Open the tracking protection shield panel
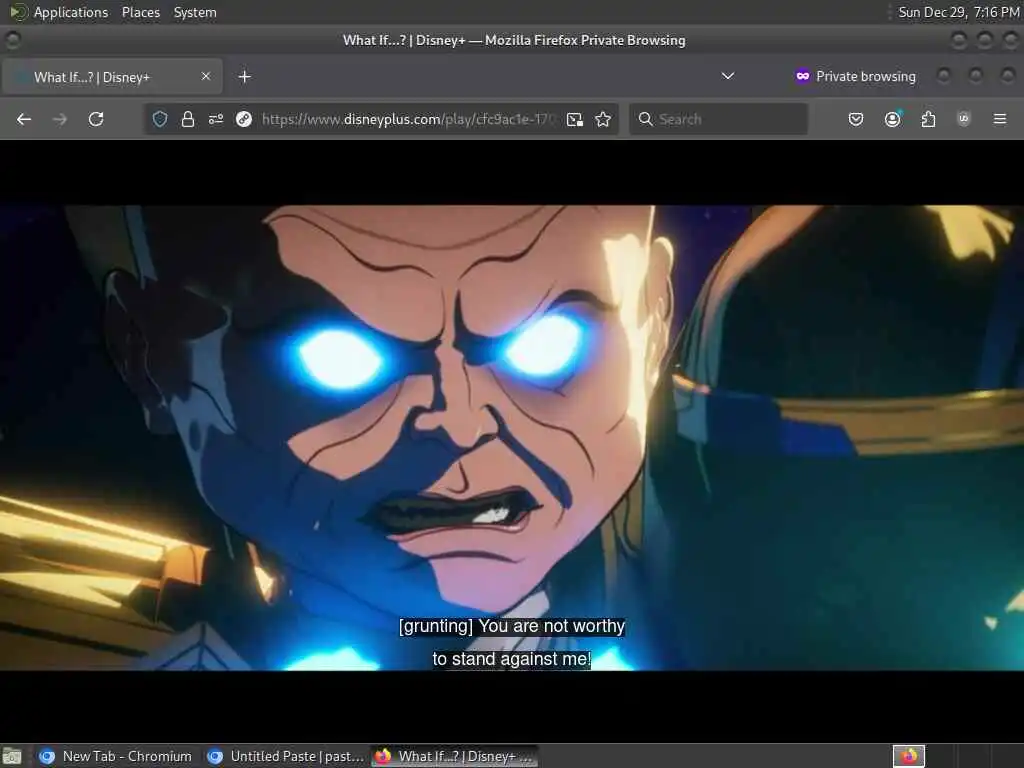Viewport: 1024px width, 768px height. coord(160,119)
